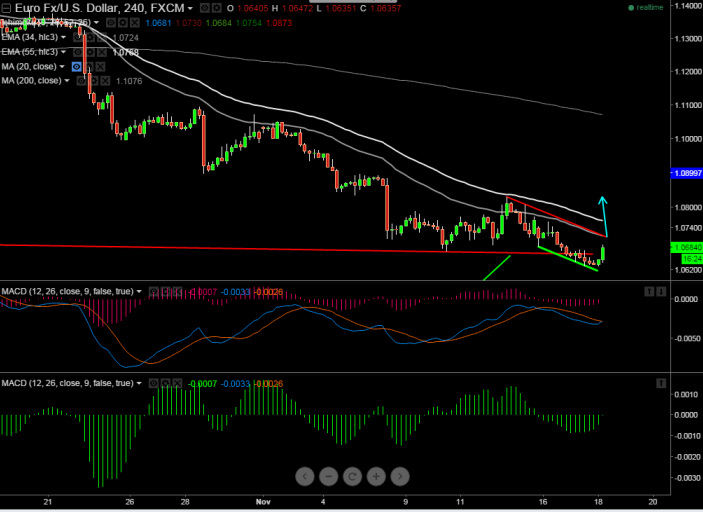Image resolution: width=703 pixels, height=512 pixels.
Task: Open MA (200, close) settings gear
Action: (93, 81)
